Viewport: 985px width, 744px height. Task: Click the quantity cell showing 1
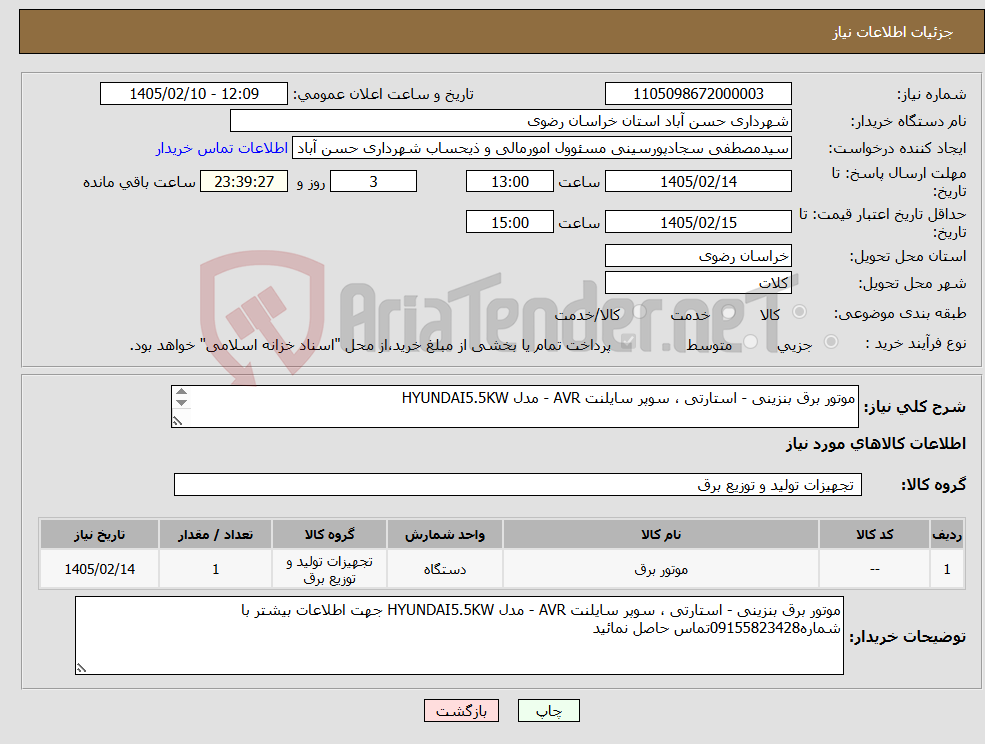[215, 569]
